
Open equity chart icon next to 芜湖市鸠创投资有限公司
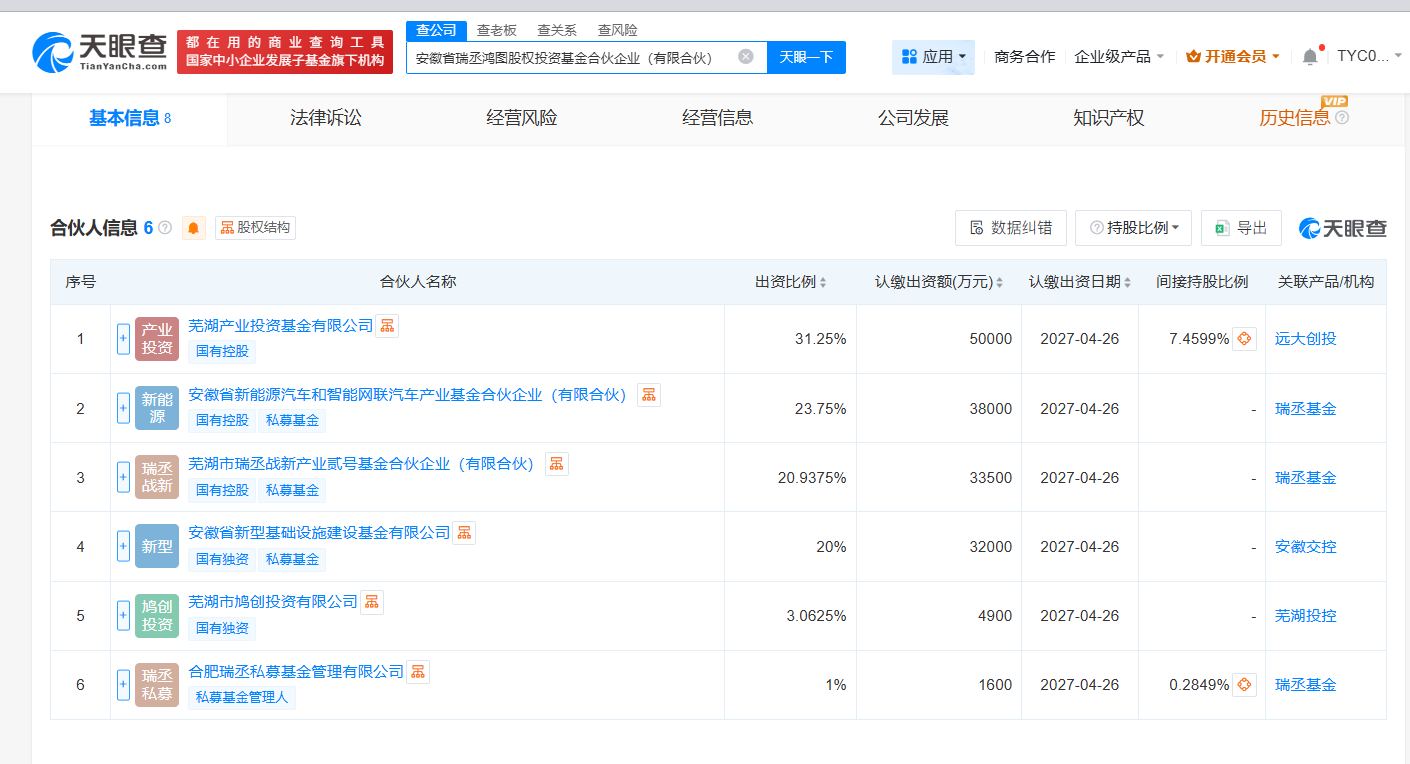(372, 602)
